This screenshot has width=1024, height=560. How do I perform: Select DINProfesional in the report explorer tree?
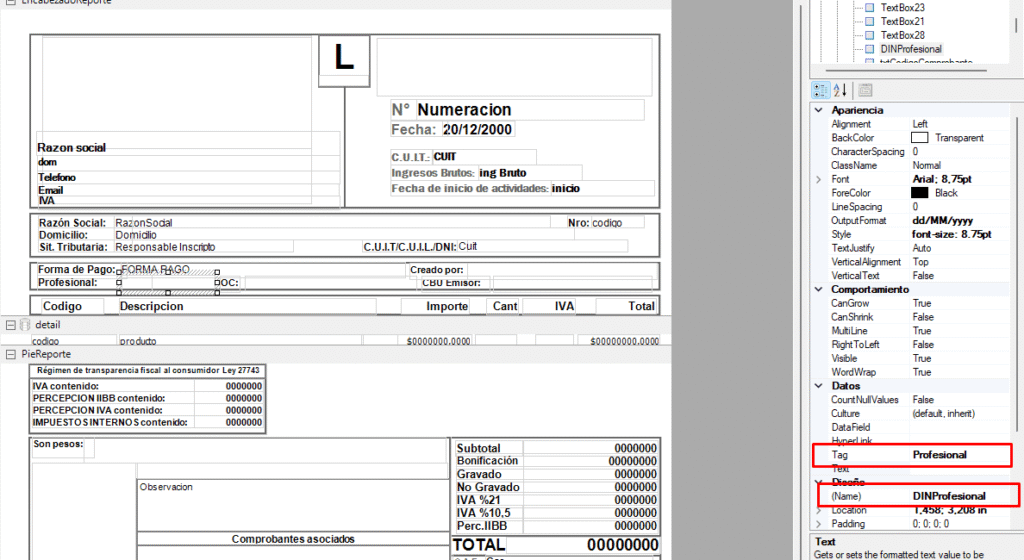pyautogui.click(x=910, y=48)
